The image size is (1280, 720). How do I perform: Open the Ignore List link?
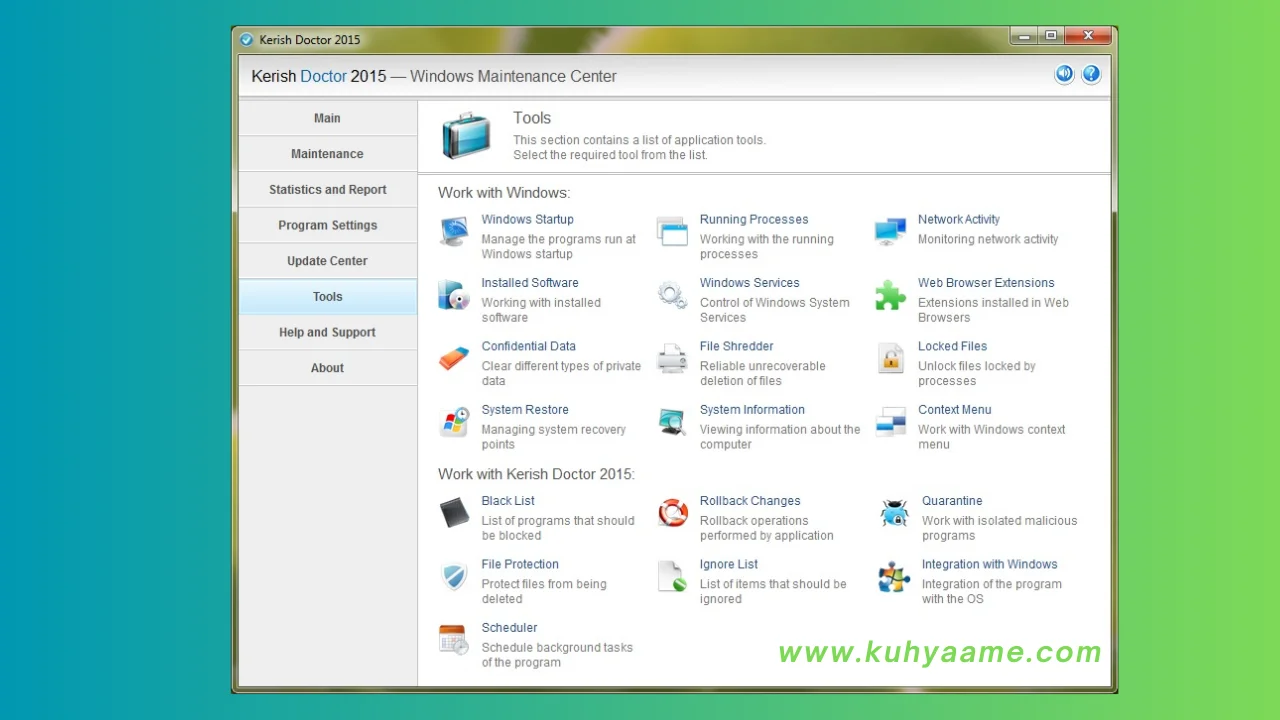[729, 565]
